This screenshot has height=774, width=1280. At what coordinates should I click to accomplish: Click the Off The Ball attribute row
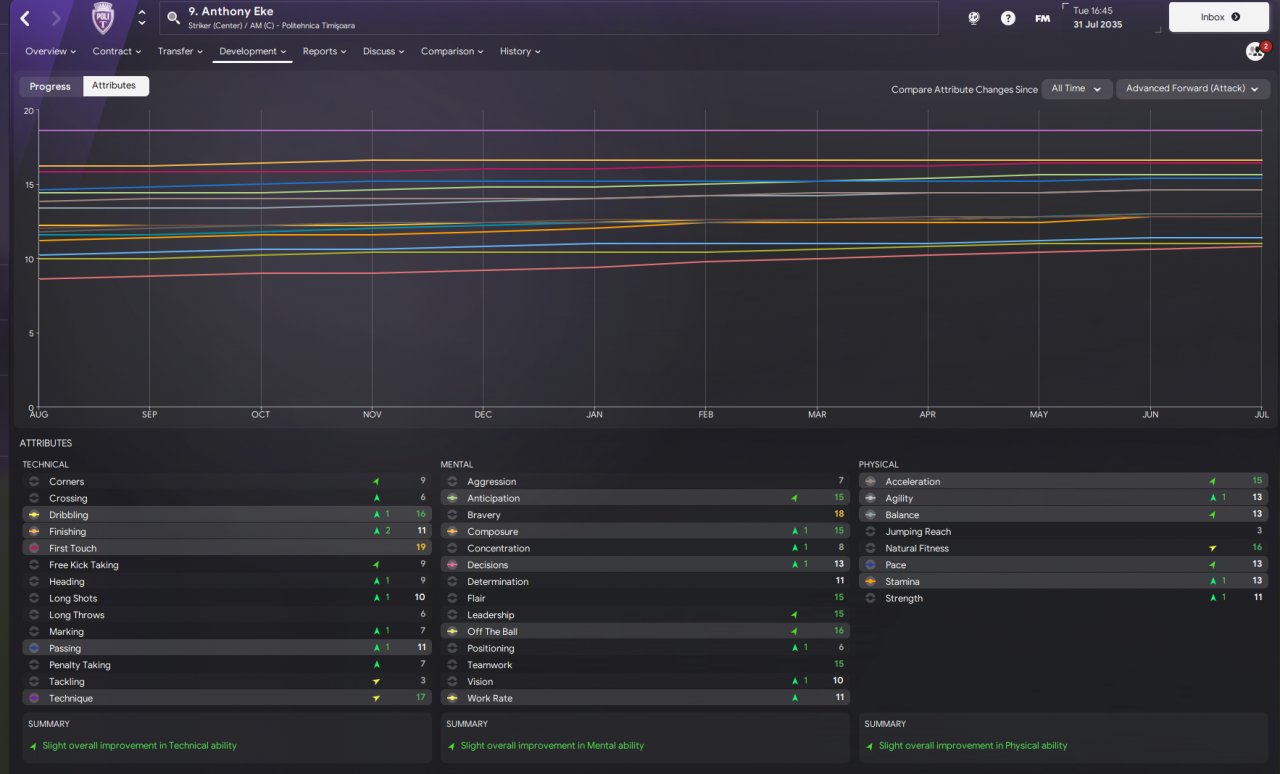tap(645, 631)
